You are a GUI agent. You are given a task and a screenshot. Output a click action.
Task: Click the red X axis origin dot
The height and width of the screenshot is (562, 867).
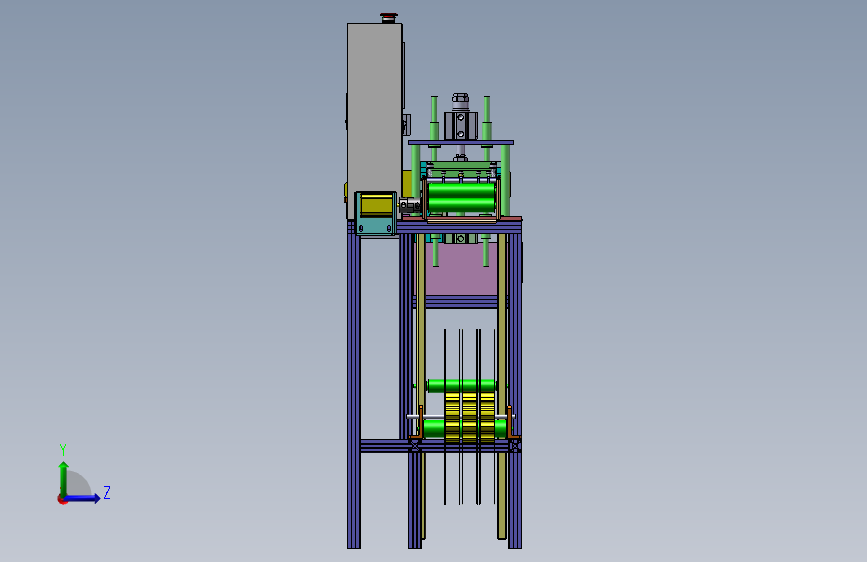[x=62, y=499]
